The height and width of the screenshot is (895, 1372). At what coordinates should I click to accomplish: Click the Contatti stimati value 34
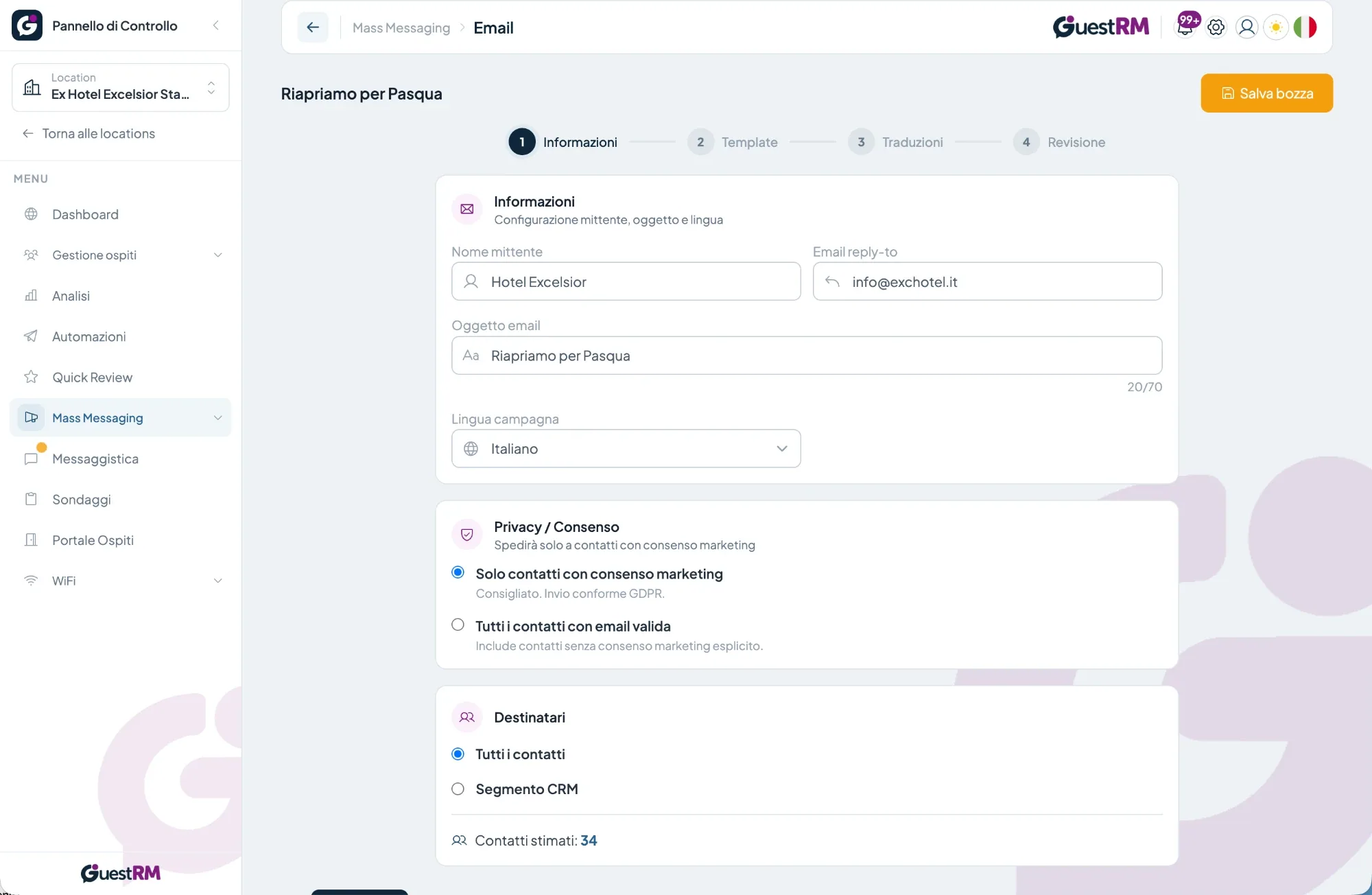589,841
